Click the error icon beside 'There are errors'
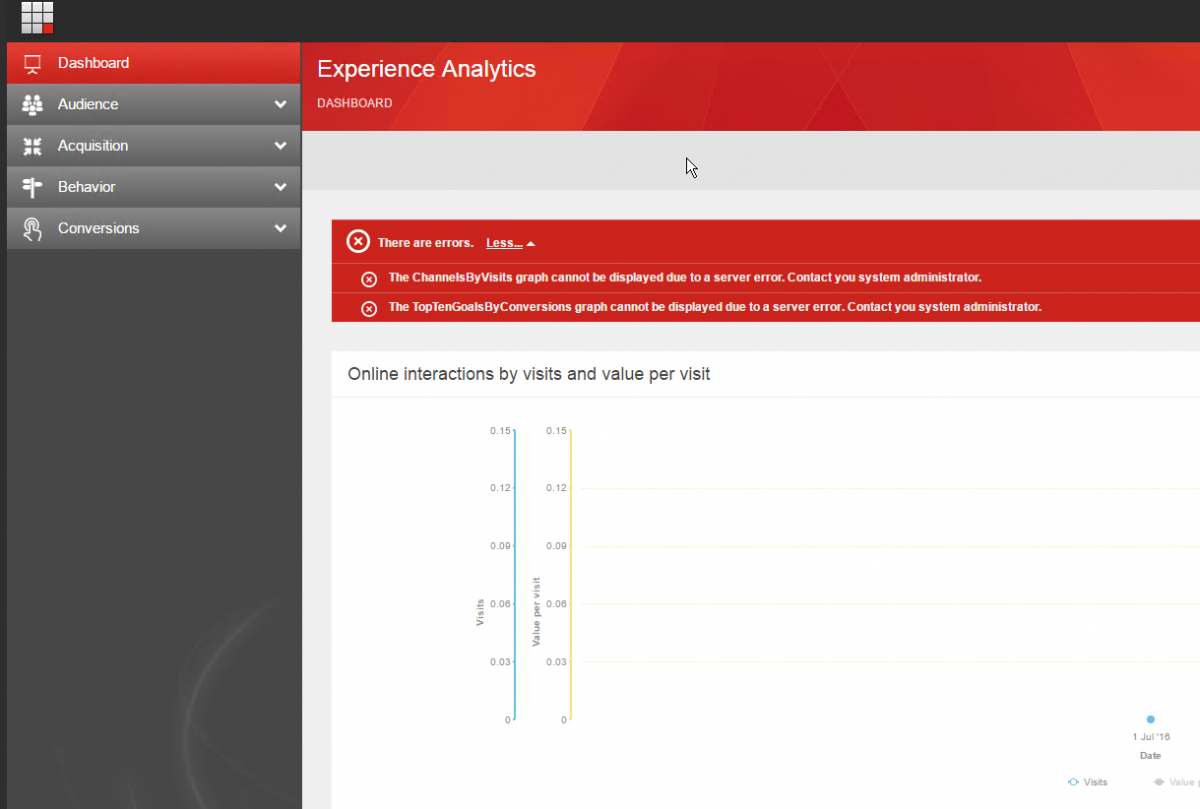Viewport: 1200px width, 809px height. tap(358, 242)
